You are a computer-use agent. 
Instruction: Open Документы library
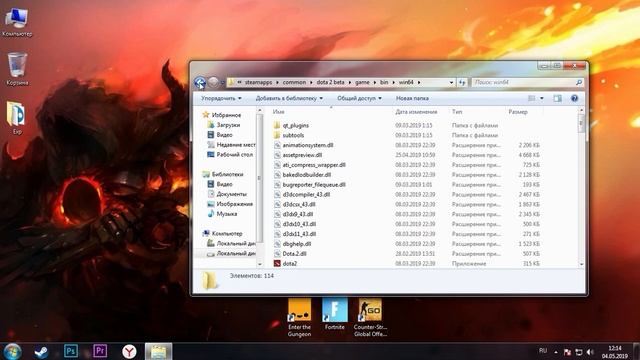point(231,194)
